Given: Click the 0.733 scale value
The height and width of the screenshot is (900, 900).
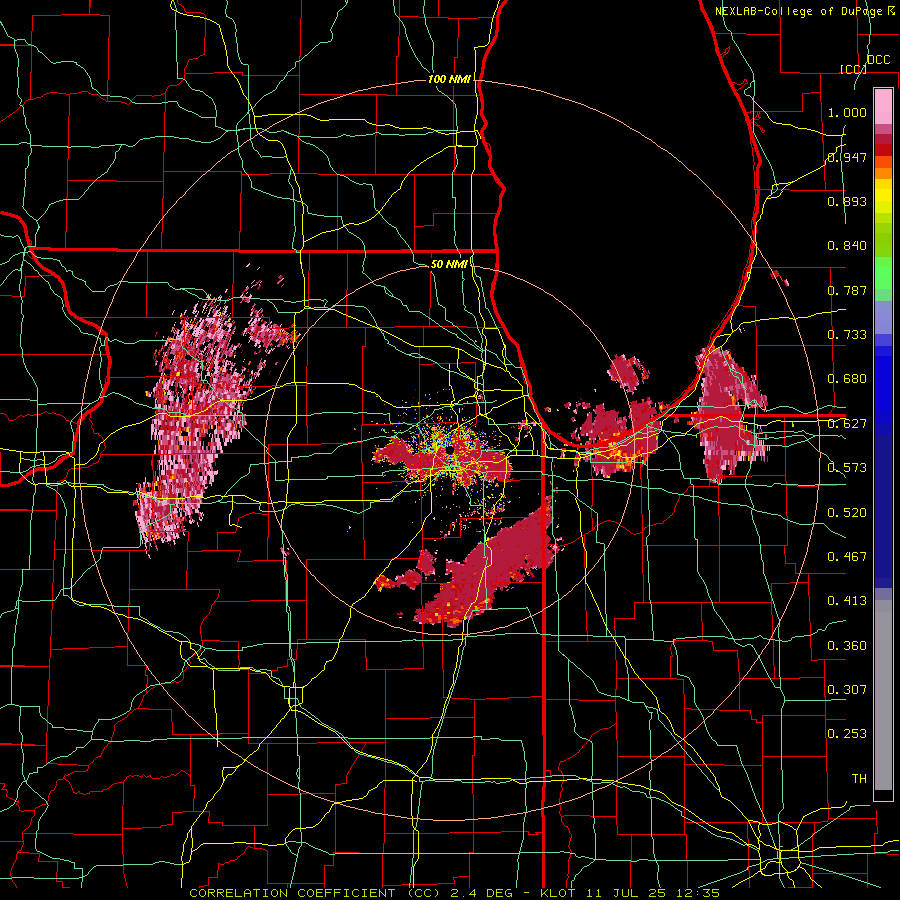Looking at the screenshot, I should click(x=847, y=335).
